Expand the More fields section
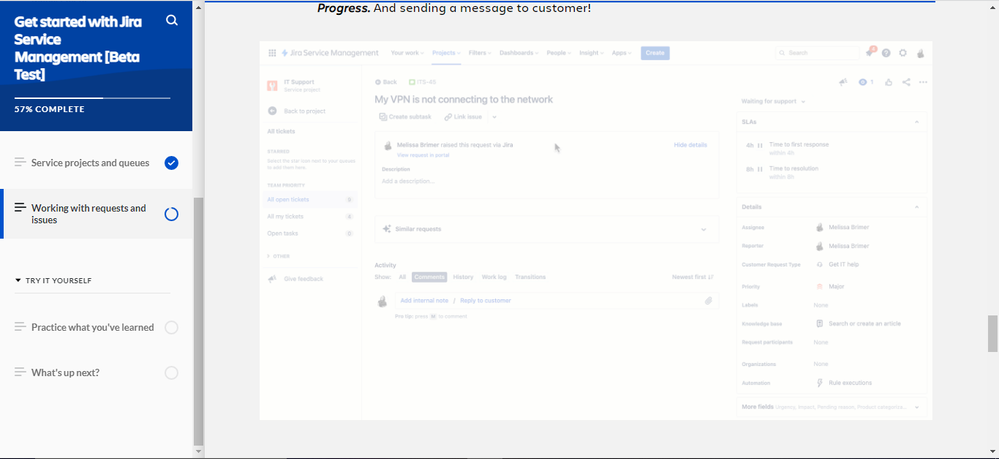 [x=917, y=407]
